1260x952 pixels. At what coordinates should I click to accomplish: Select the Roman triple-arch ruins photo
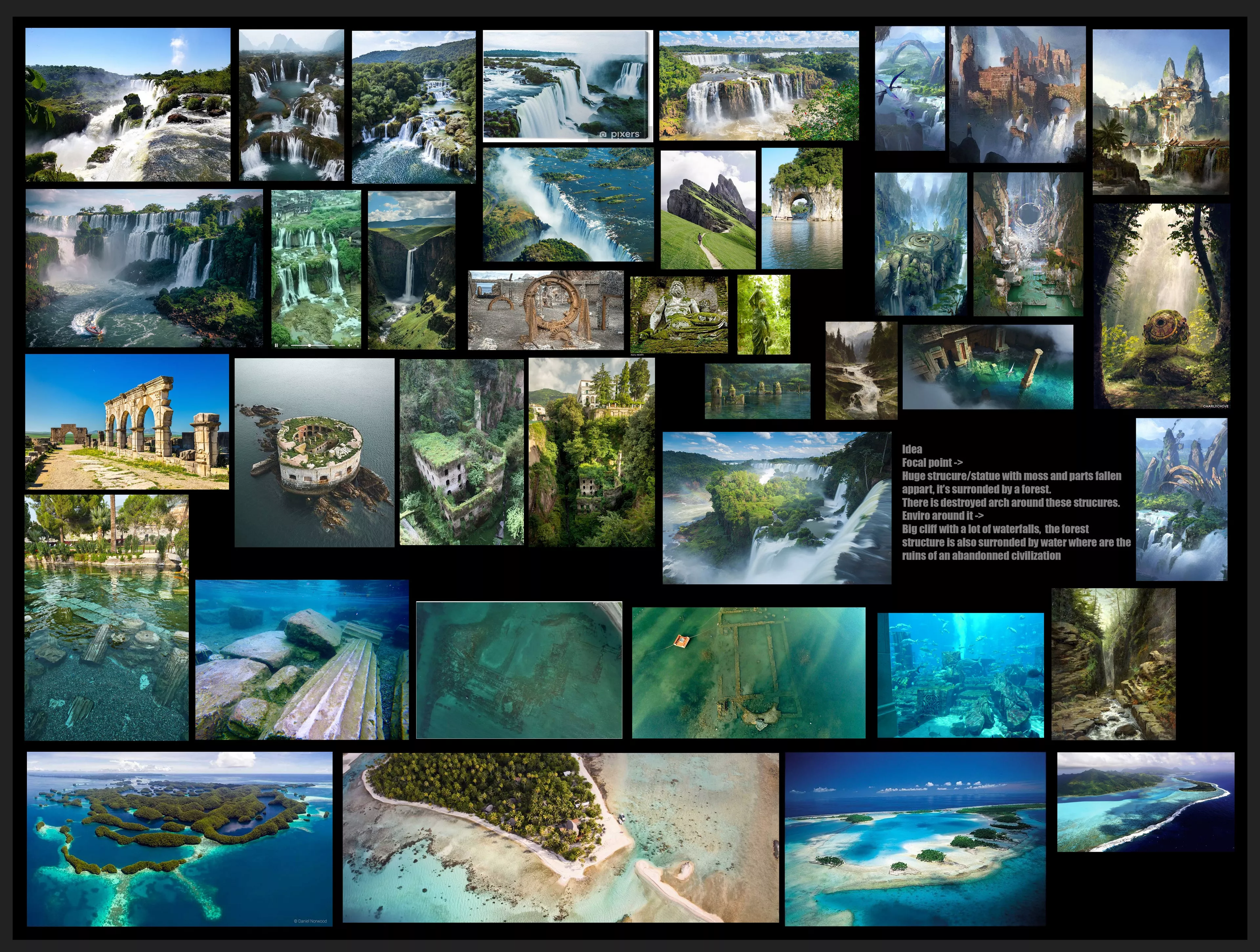click(127, 422)
